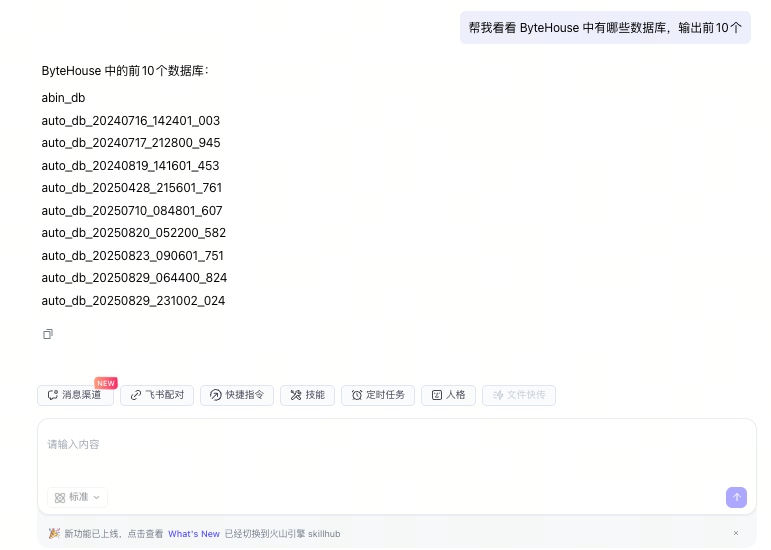Select auto_db_20250428_215601_761 text
Screen dimensions: 771x550
pos(132,188)
